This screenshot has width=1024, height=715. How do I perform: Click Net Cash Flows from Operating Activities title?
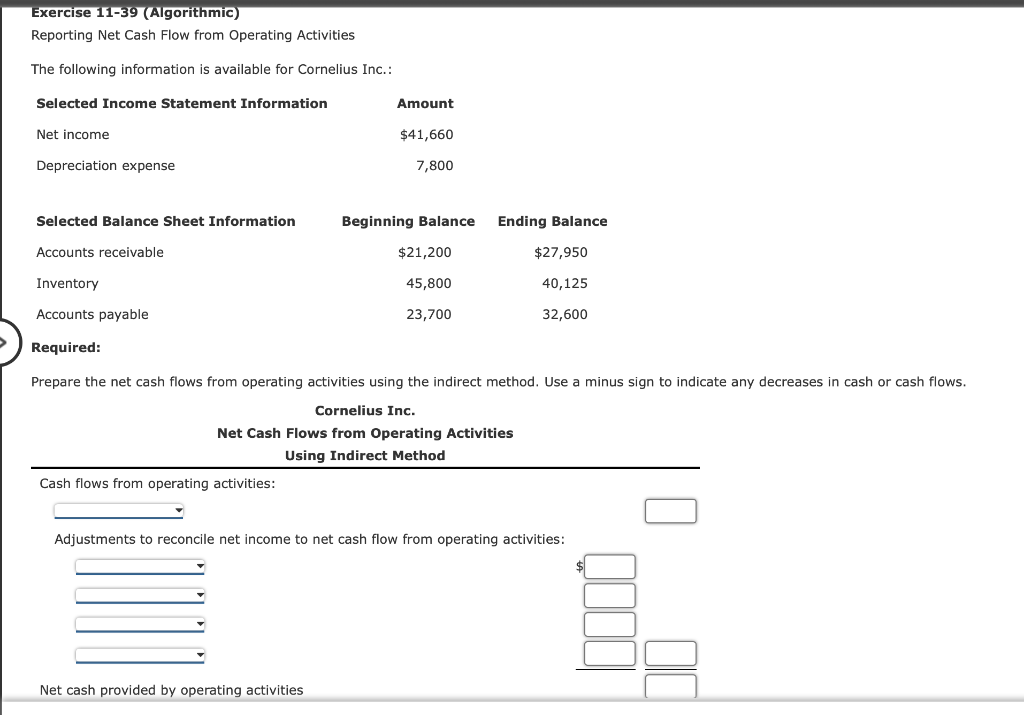tap(365, 433)
